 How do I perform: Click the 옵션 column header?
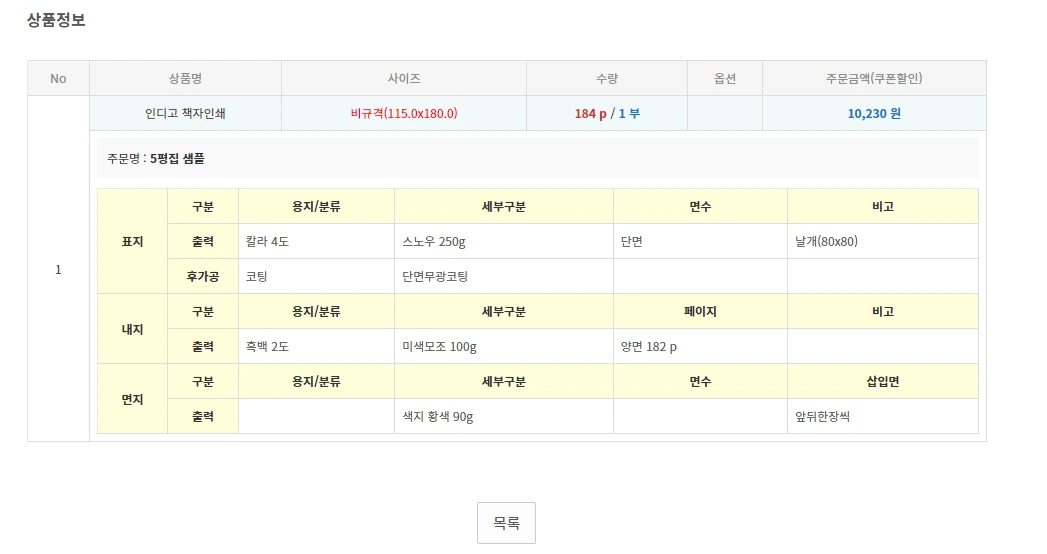coord(724,78)
